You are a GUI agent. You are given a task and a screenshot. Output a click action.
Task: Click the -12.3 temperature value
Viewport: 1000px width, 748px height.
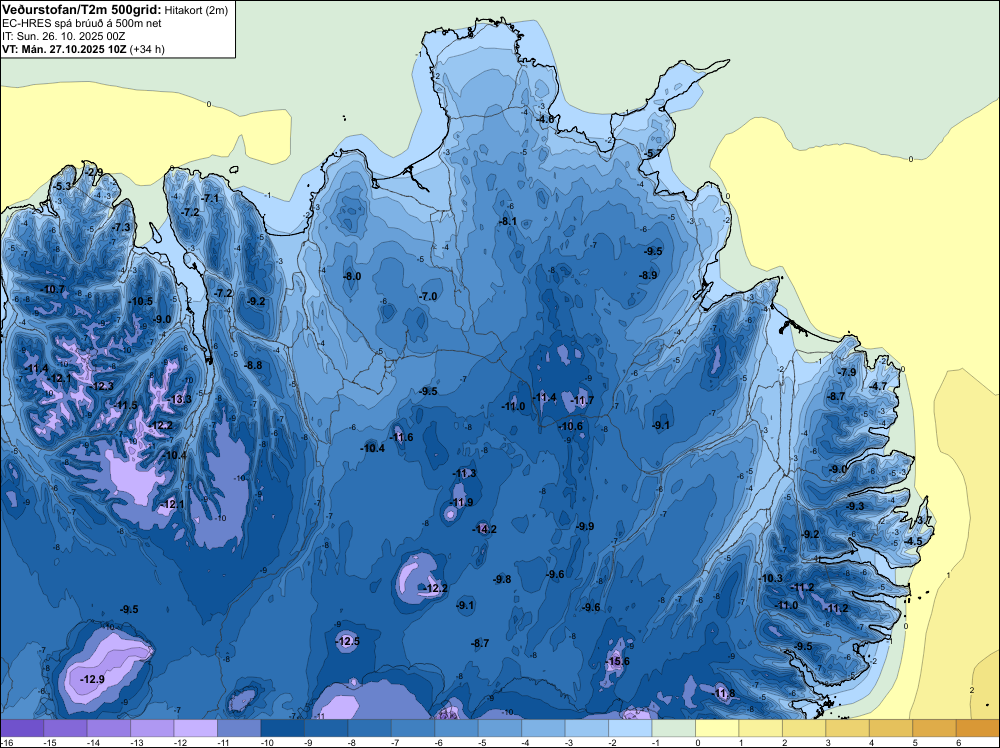(101, 386)
